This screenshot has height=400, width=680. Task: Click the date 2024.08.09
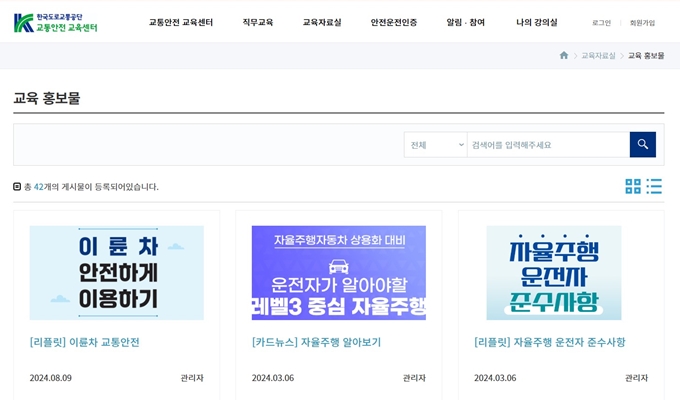[51, 378]
